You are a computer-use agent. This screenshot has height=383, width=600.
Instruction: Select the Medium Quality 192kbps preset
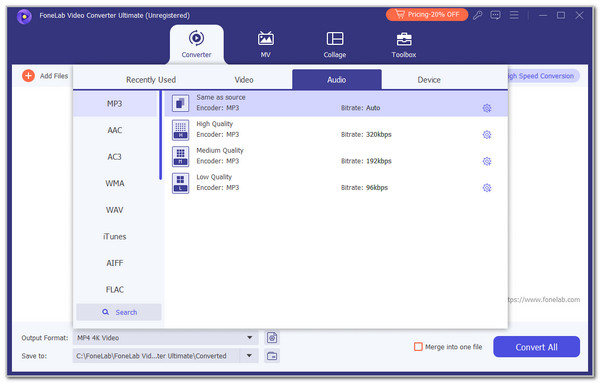pos(336,156)
